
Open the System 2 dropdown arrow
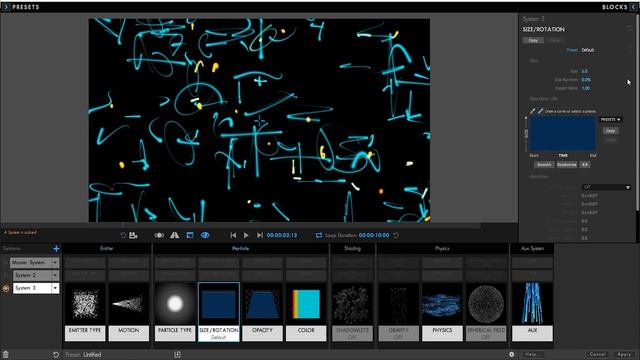click(55, 276)
